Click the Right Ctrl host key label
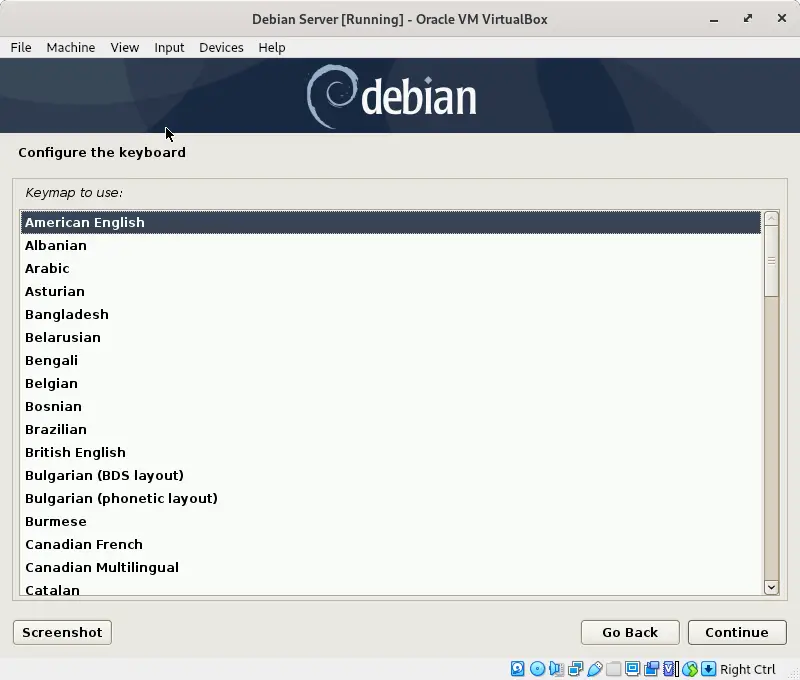This screenshot has height=680, width=800. click(x=747, y=669)
